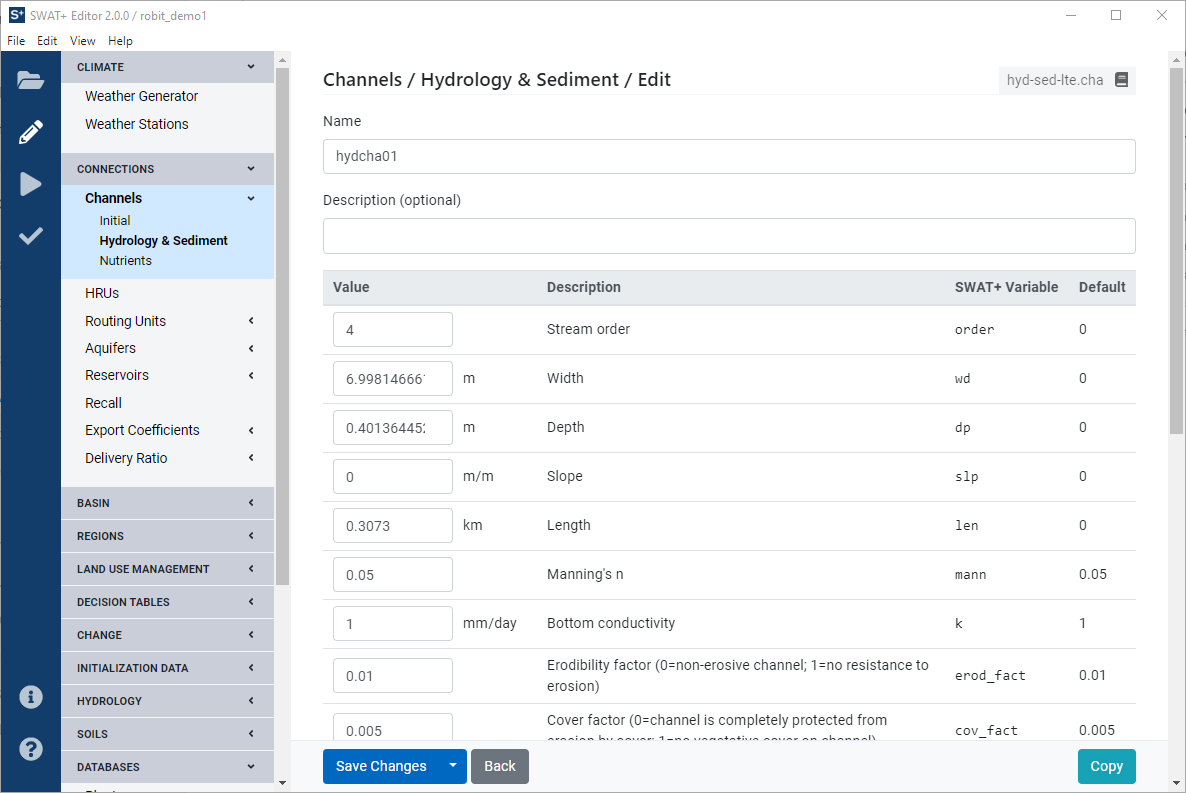This screenshot has width=1186, height=793.
Task: Go back using the Back button
Action: coord(499,766)
